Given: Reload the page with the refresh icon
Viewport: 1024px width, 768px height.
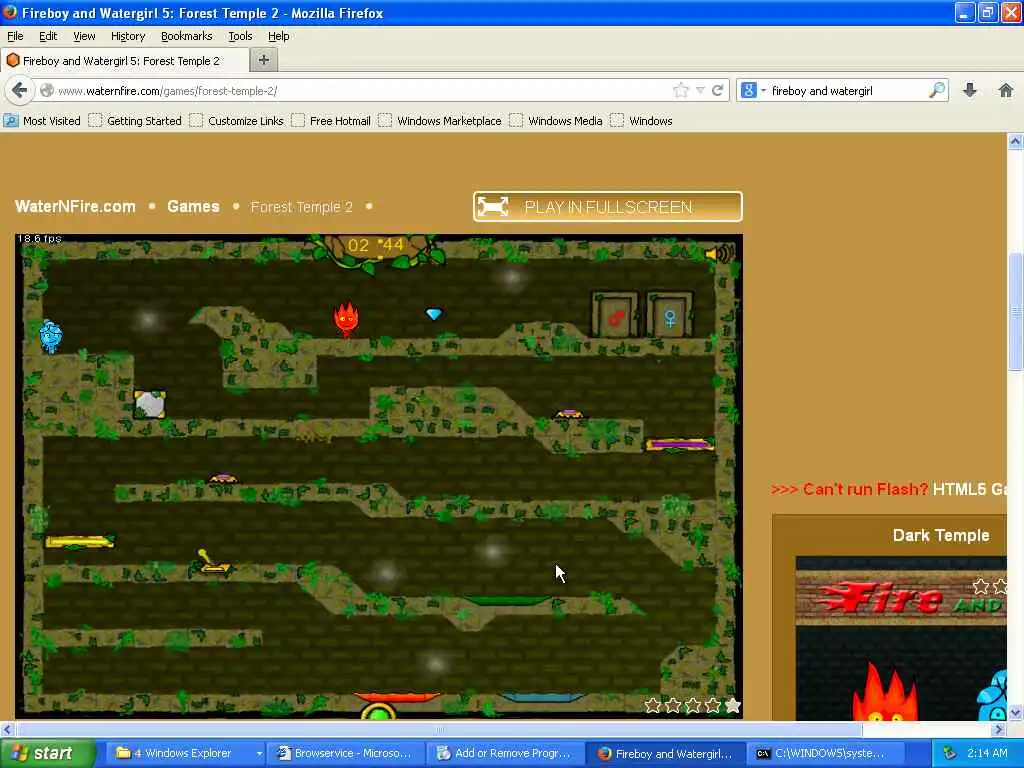Looking at the screenshot, I should (x=717, y=91).
